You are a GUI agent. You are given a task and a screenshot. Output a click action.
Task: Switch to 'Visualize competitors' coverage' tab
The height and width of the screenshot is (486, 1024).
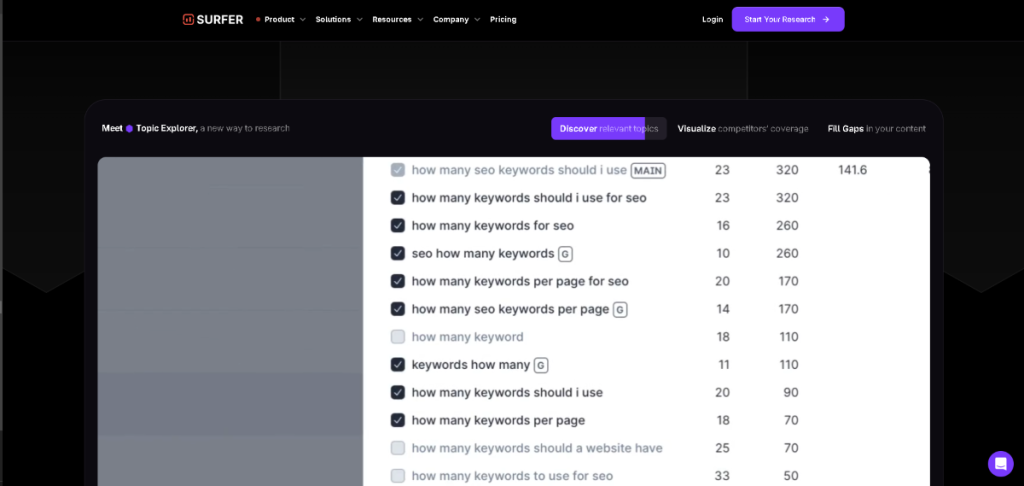pyautogui.click(x=743, y=129)
